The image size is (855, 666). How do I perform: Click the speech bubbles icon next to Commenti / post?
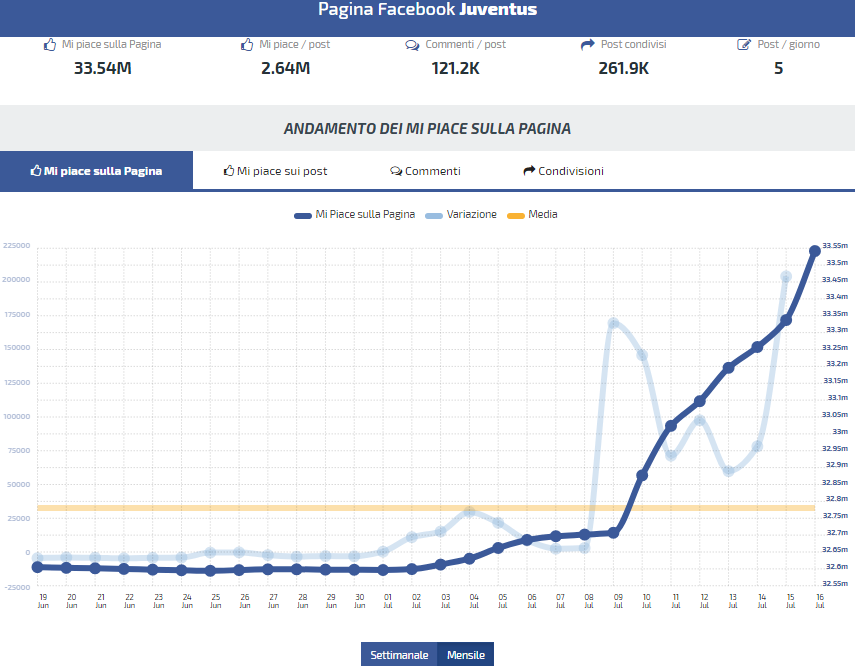click(412, 45)
